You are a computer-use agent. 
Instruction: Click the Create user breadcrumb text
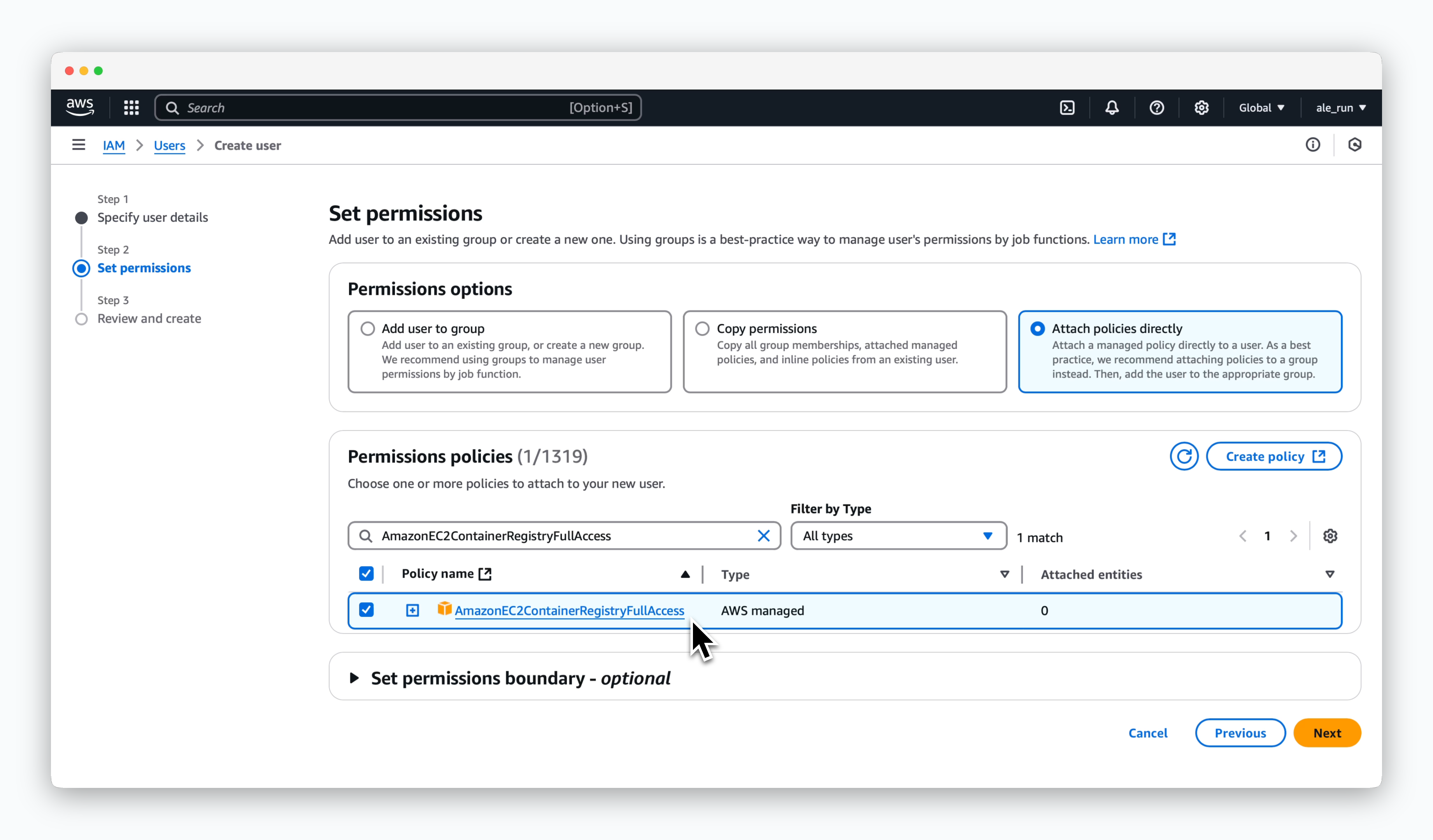click(247, 145)
